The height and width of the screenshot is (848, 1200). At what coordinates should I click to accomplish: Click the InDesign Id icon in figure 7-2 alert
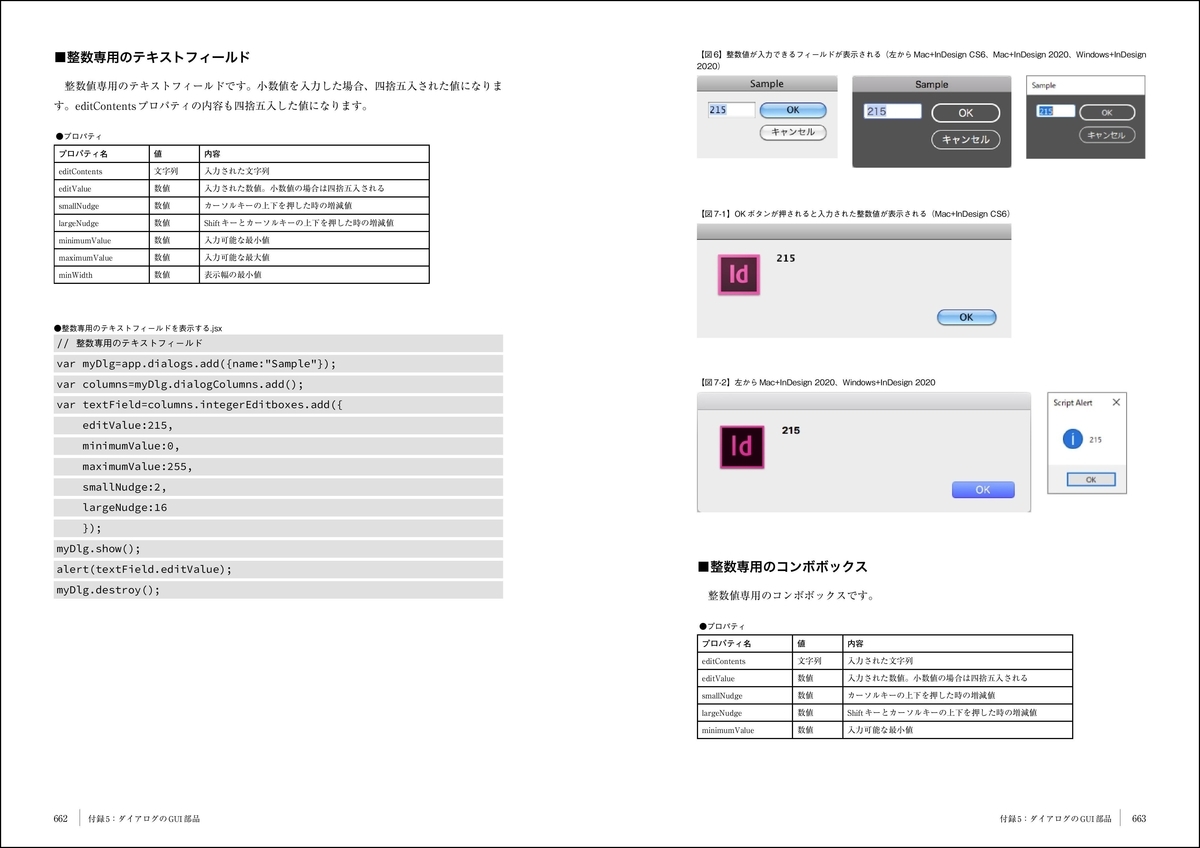pyautogui.click(x=742, y=447)
